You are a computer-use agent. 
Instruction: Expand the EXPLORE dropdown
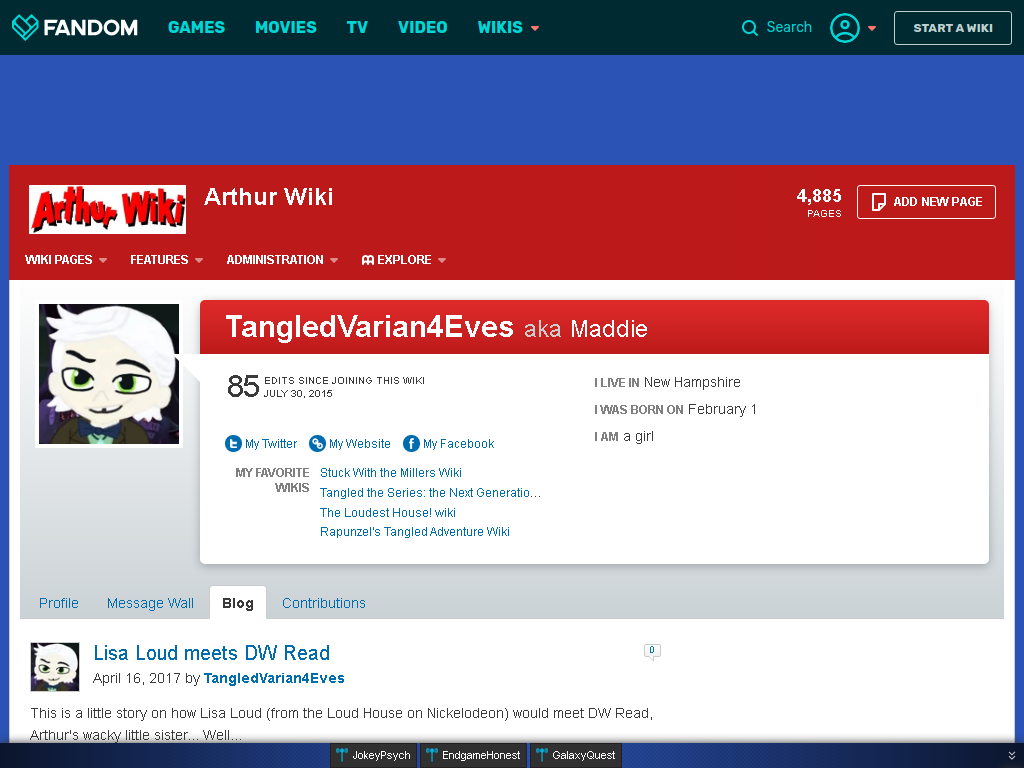tap(404, 260)
